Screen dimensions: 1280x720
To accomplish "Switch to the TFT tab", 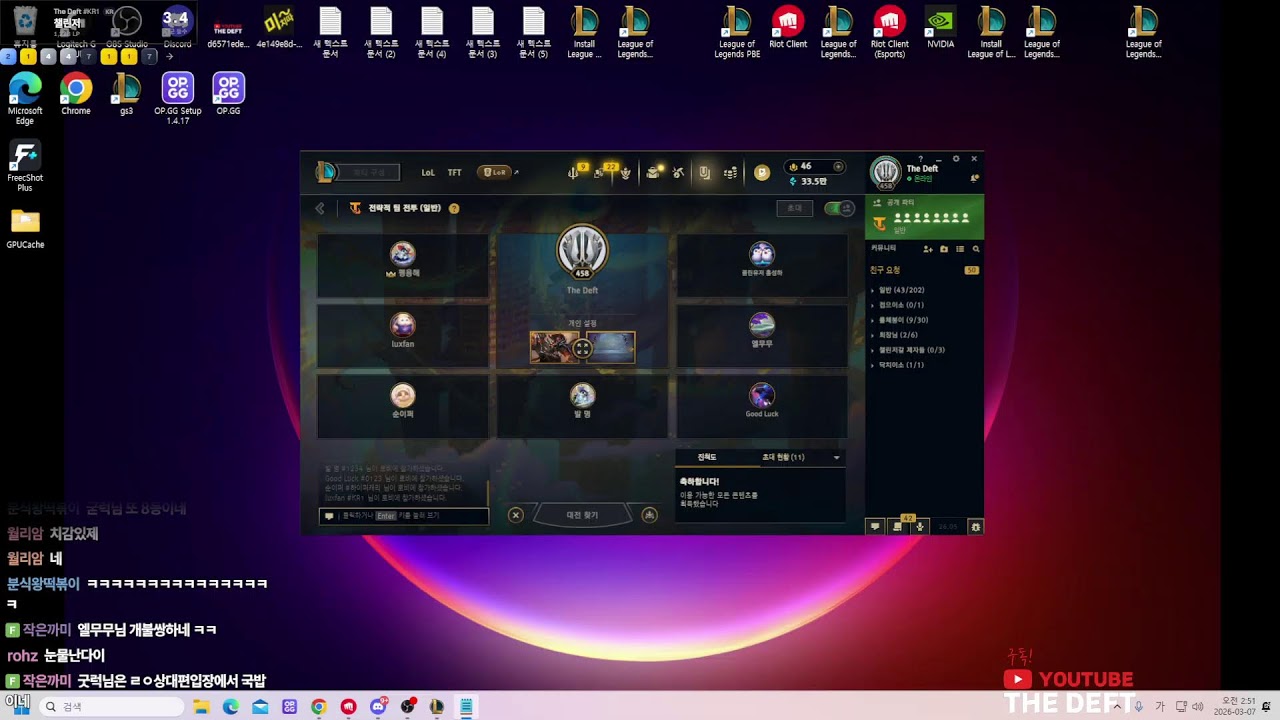I will click(x=455, y=173).
